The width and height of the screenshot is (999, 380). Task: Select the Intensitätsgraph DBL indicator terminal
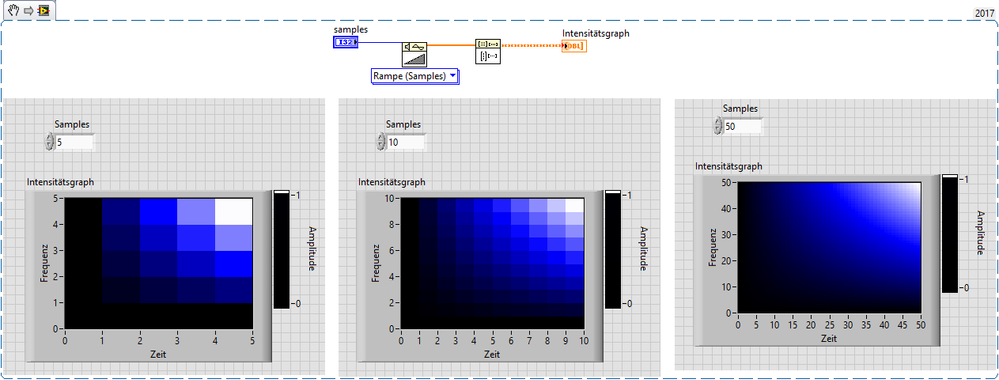[x=574, y=45]
